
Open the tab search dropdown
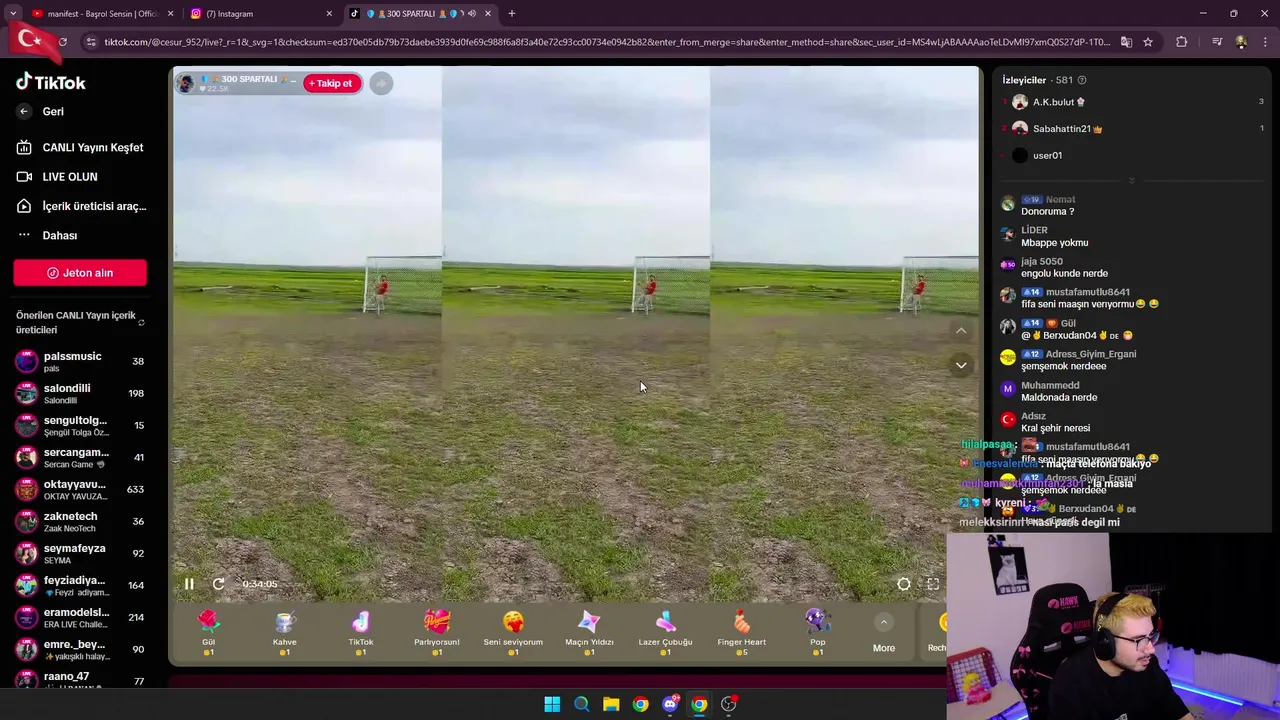click(13, 14)
